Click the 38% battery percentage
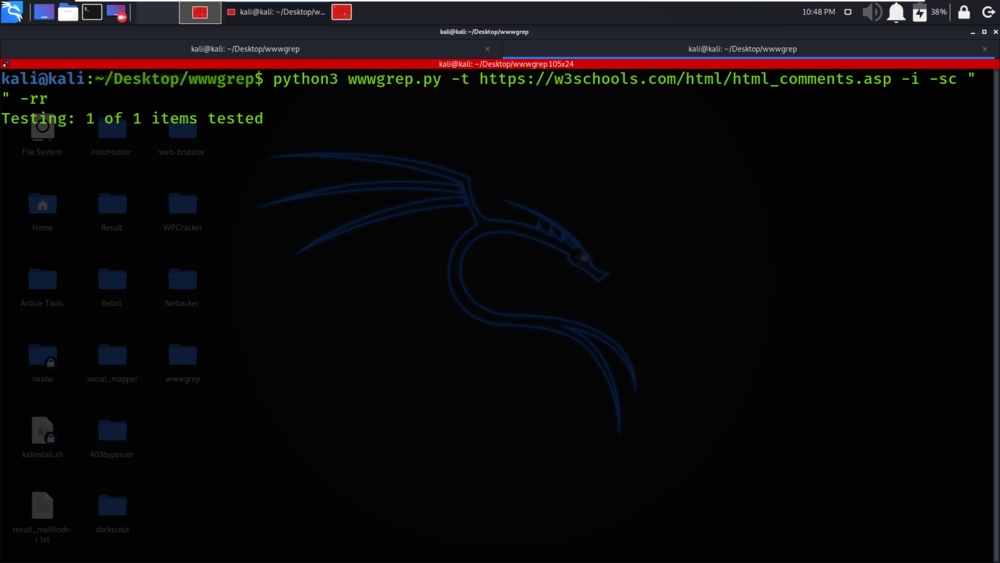The image size is (1000, 563). 938,12
